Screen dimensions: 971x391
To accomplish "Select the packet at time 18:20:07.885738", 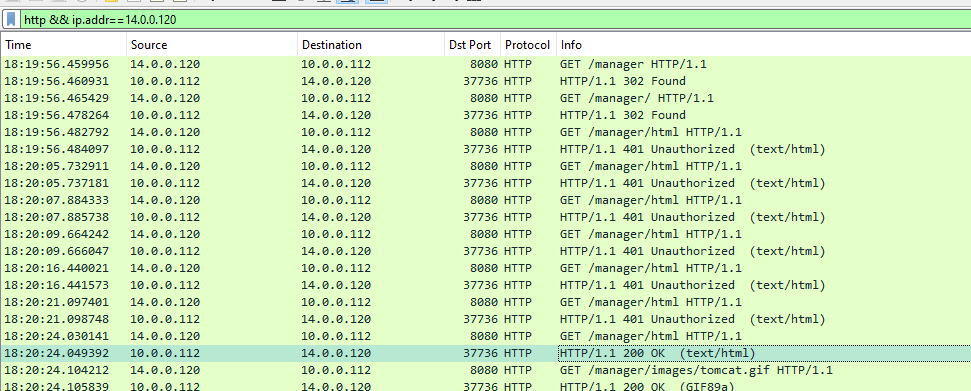I will 486,217.
